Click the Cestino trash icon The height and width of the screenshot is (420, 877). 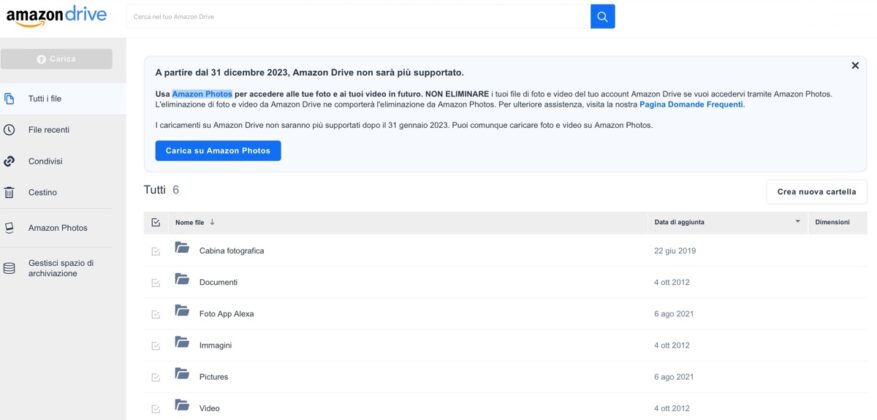pyautogui.click(x=9, y=192)
